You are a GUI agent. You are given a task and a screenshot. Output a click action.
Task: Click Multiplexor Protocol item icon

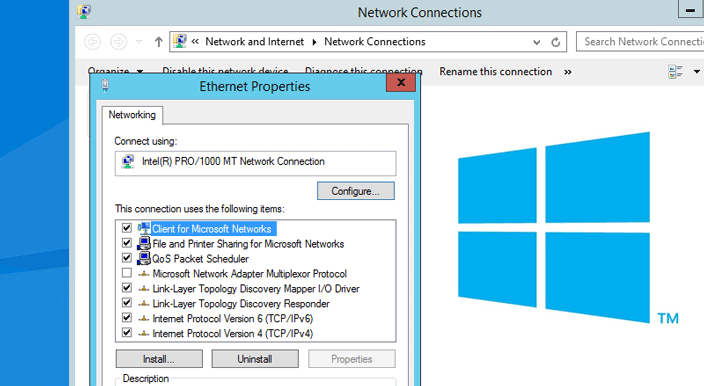[144, 274]
